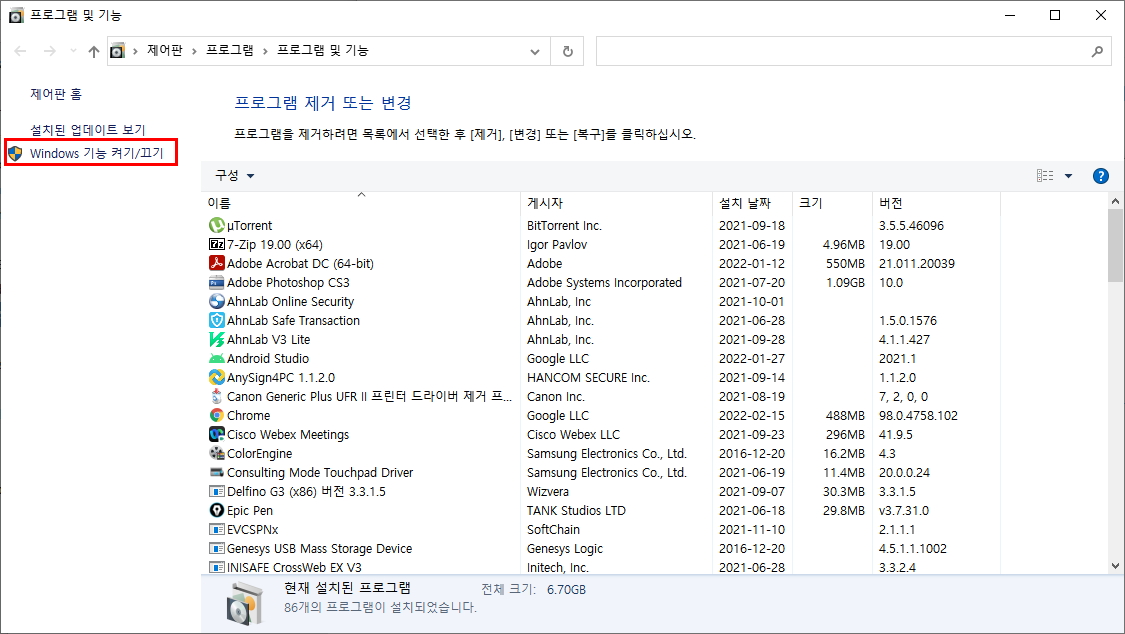Select the INISAFE CrossWeb EX V3 icon
Viewport: 1125px width, 634px height.
click(217, 567)
